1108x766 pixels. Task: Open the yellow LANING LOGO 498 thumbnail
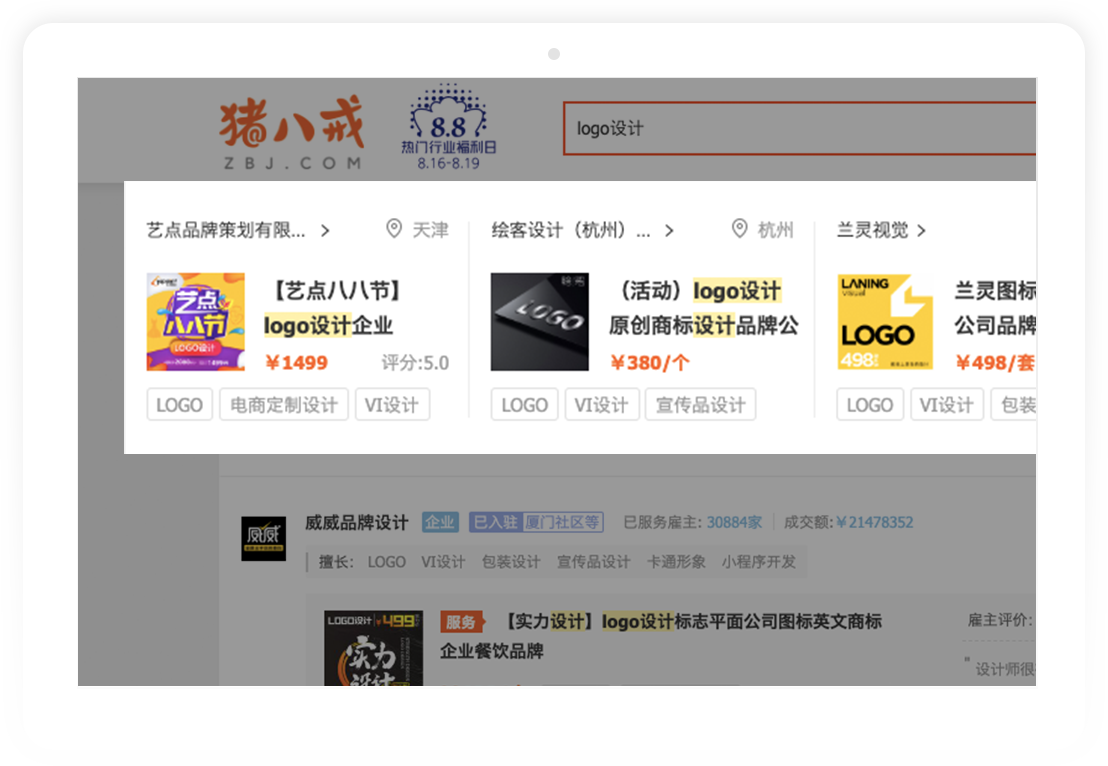click(885, 322)
